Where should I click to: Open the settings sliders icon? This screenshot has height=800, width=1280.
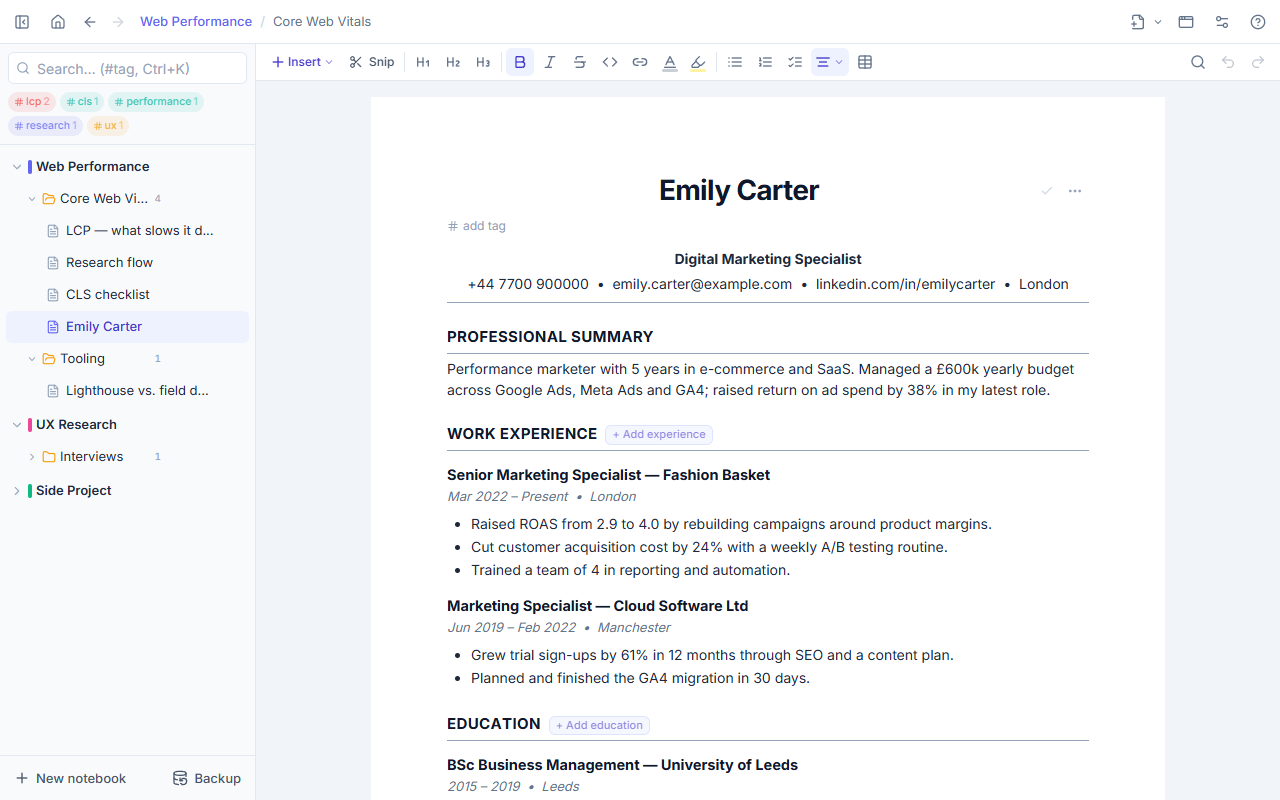[x=1222, y=22]
